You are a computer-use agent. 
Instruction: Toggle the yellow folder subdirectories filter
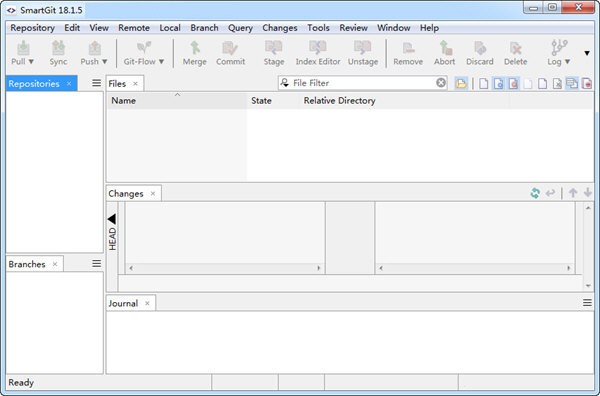tap(461, 83)
